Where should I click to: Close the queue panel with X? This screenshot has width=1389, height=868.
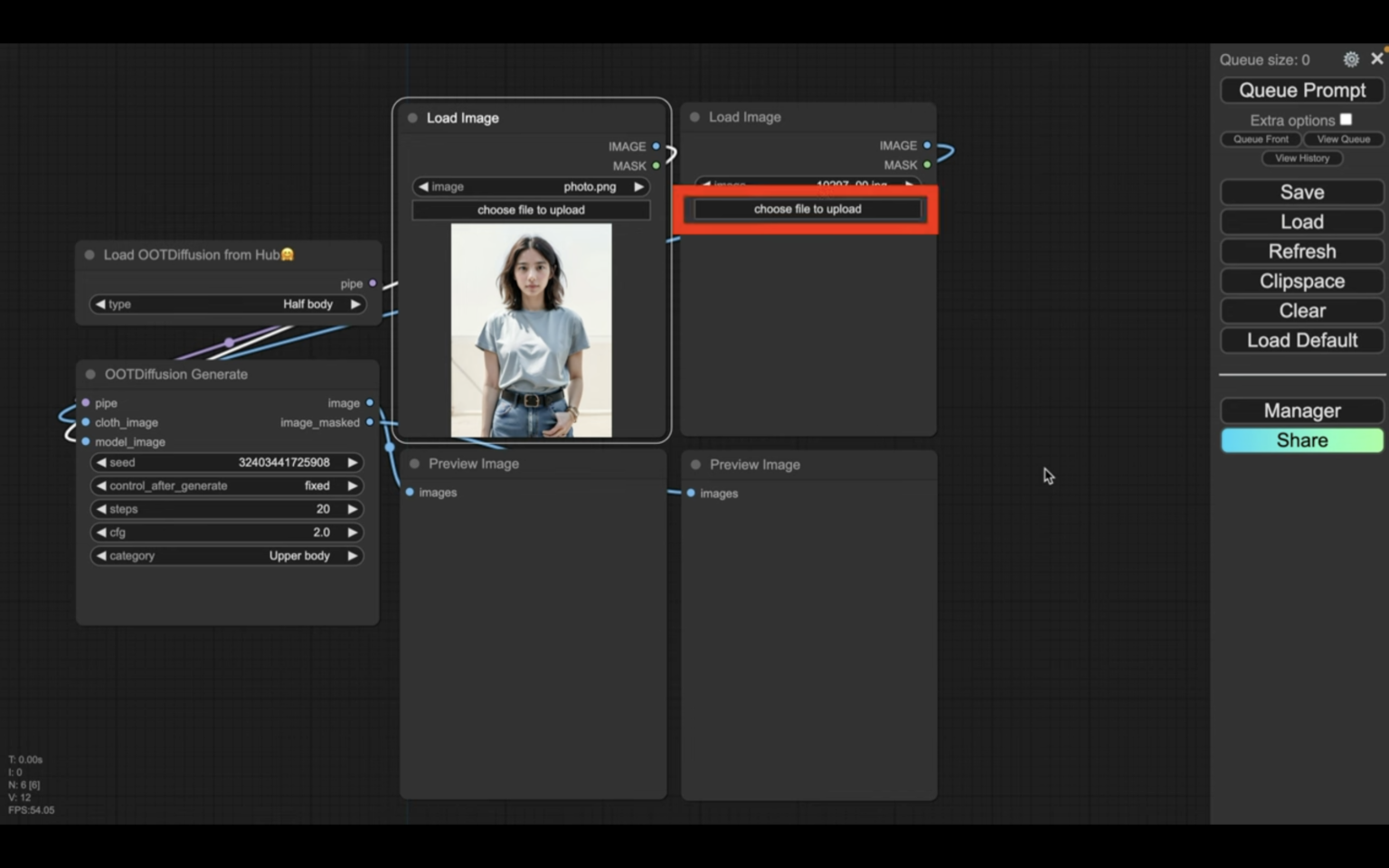1376,59
